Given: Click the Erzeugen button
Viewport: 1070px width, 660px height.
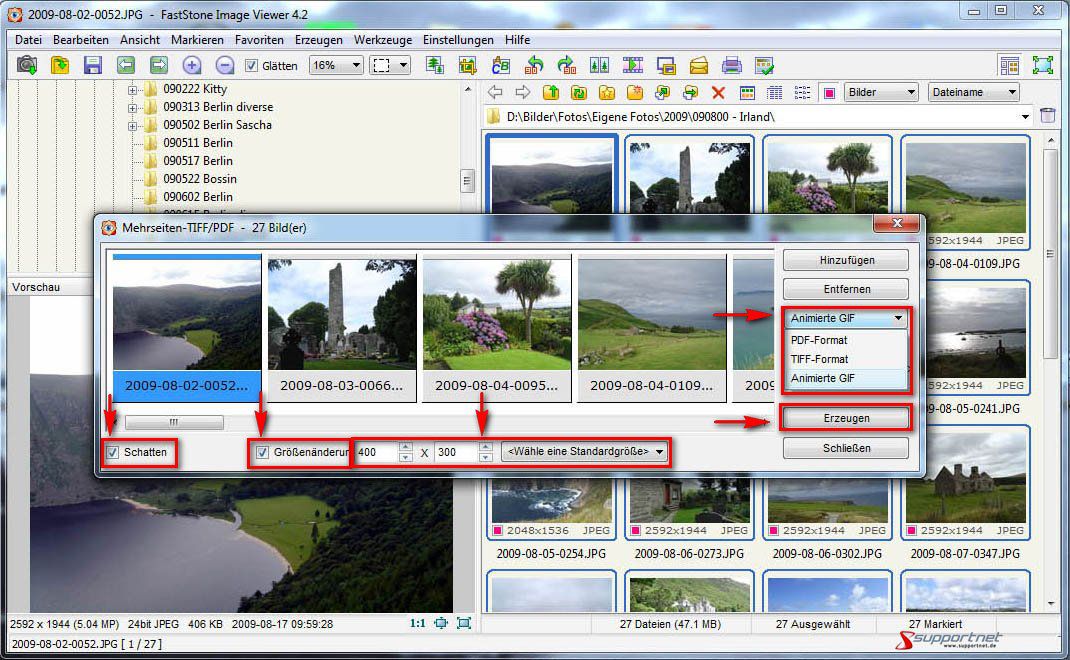Looking at the screenshot, I should (846, 418).
